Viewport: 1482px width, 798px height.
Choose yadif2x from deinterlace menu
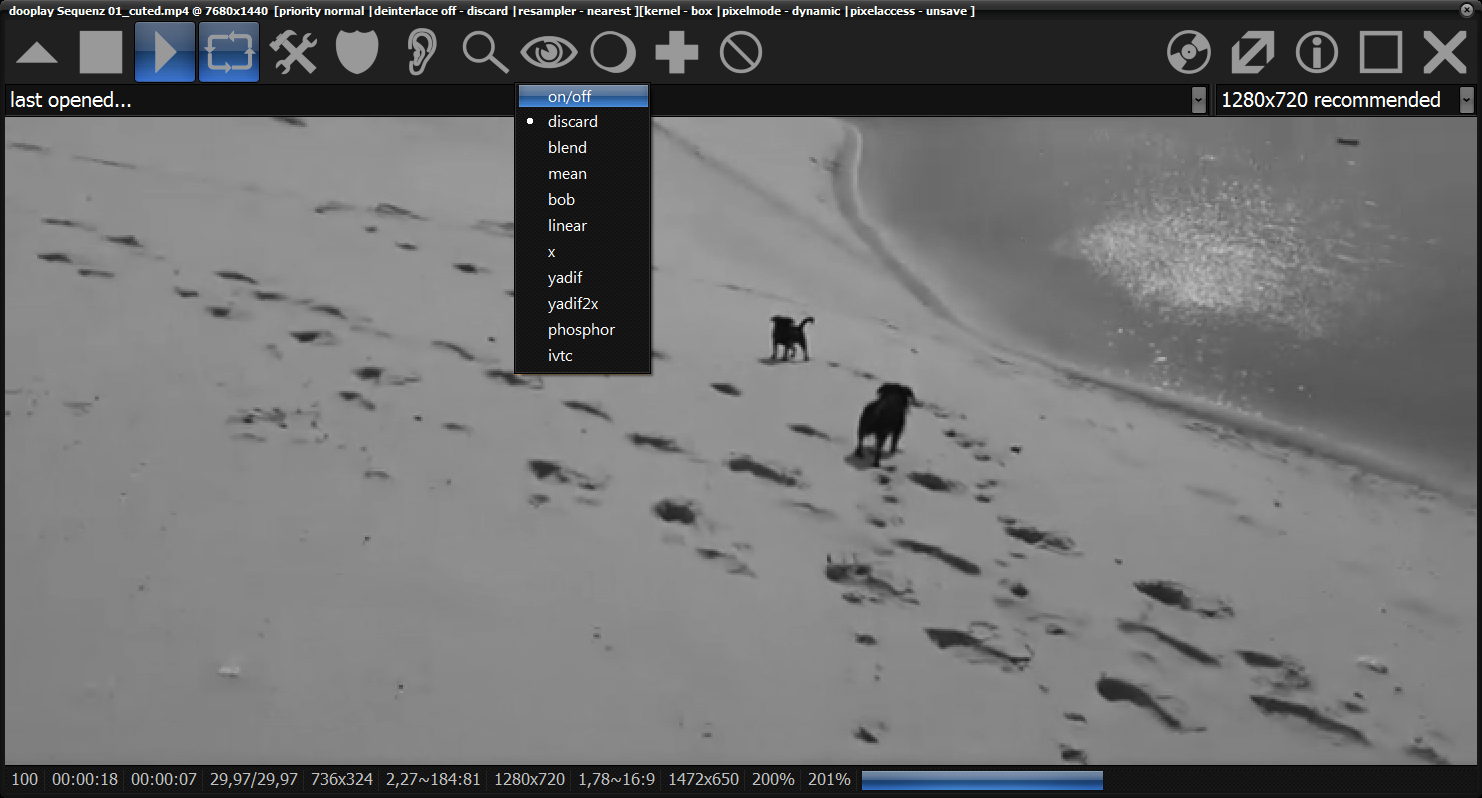pos(572,303)
